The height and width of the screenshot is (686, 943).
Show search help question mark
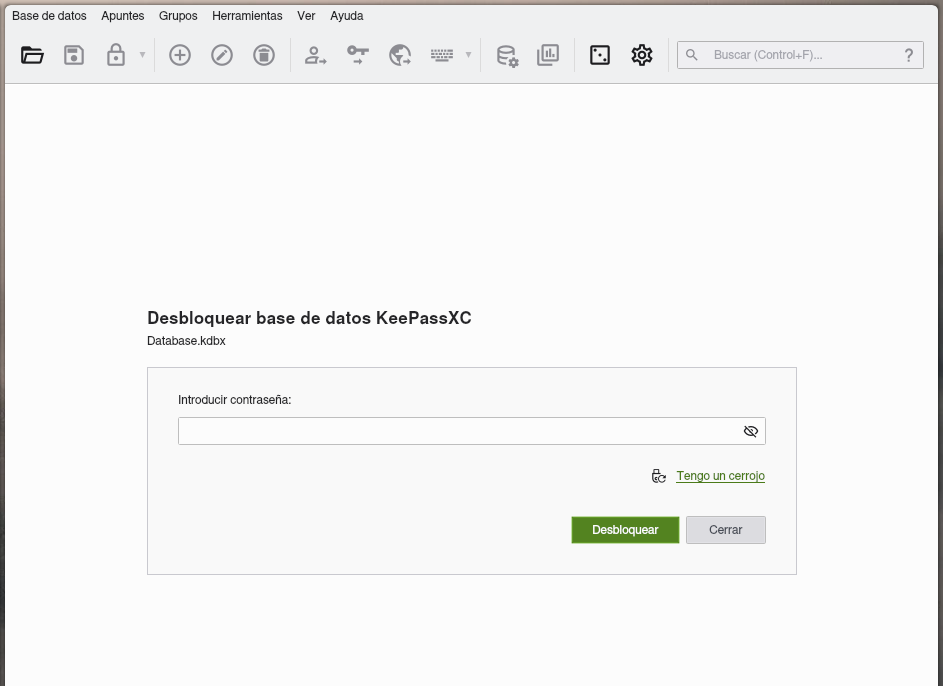tap(909, 55)
